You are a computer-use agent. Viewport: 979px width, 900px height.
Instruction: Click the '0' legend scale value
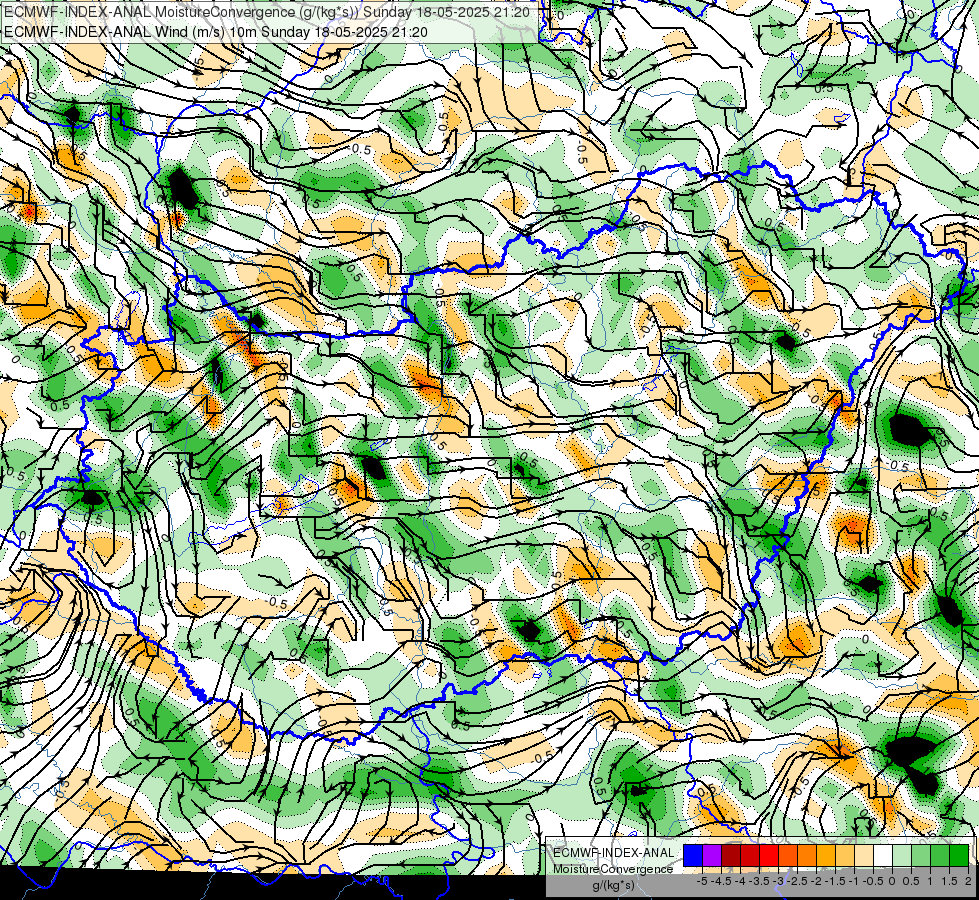(x=892, y=881)
